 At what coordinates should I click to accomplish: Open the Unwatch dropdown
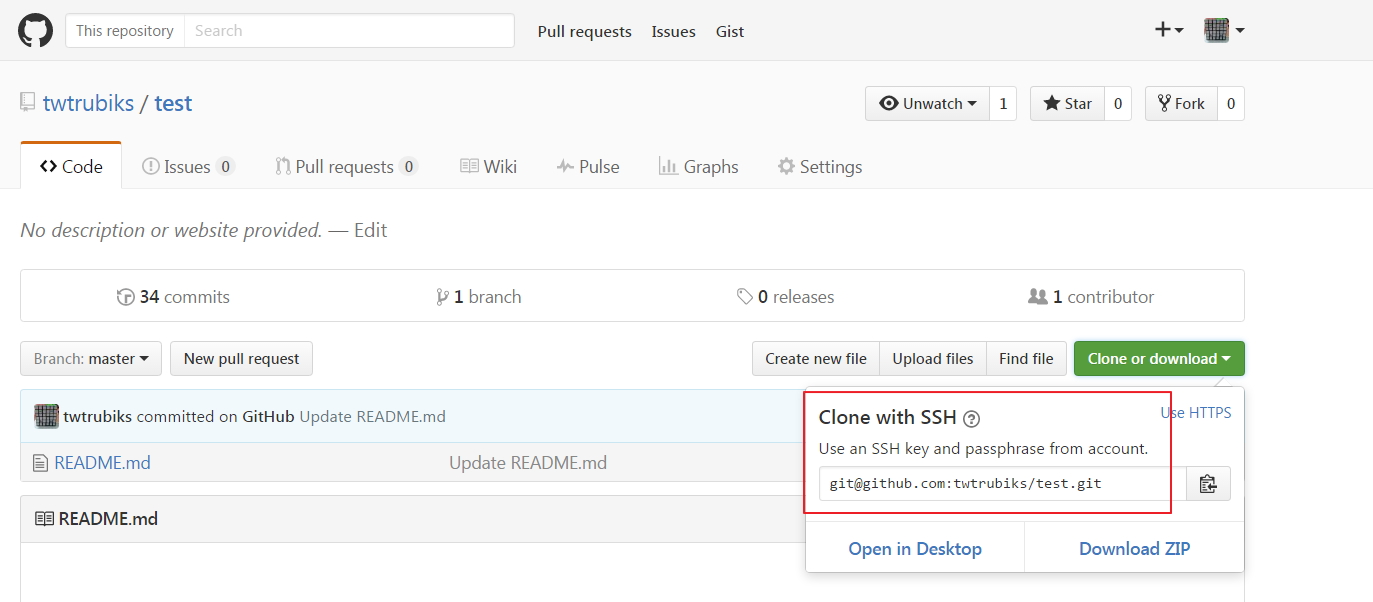927,104
